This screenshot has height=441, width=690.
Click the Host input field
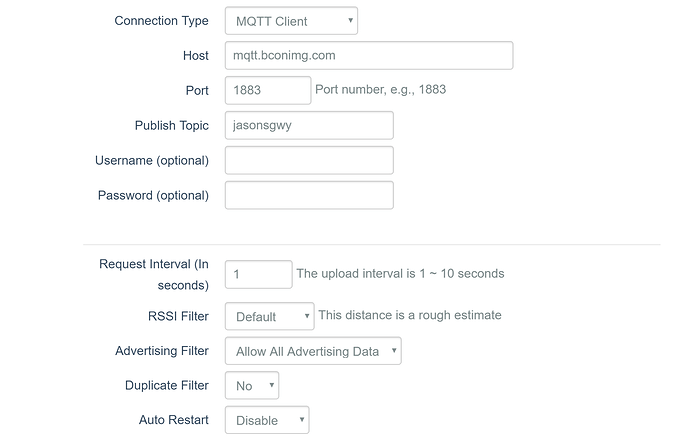[x=369, y=55]
